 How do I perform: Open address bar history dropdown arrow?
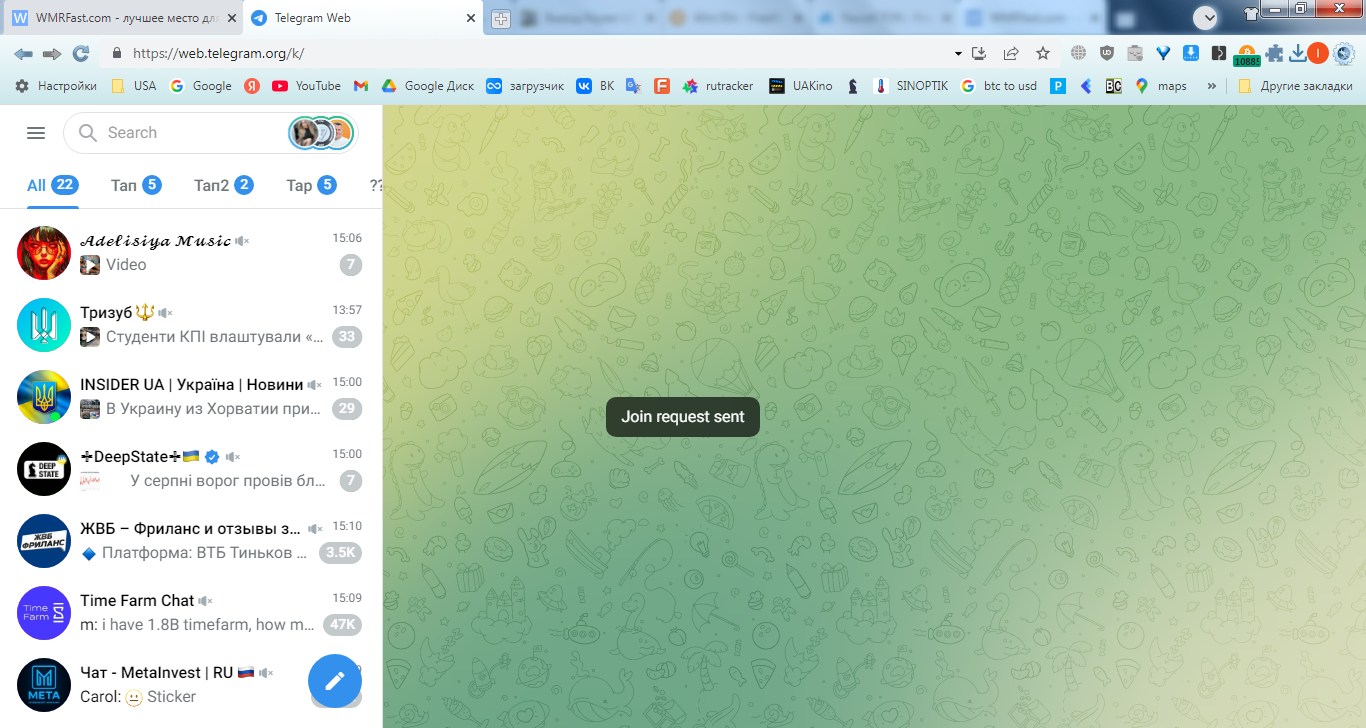pos(958,53)
